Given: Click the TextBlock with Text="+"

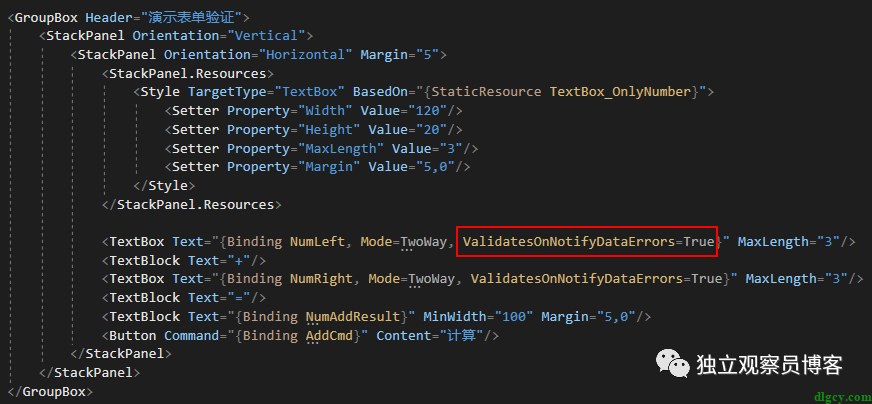Looking at the screenshot, I should click(x=184, y=260).
